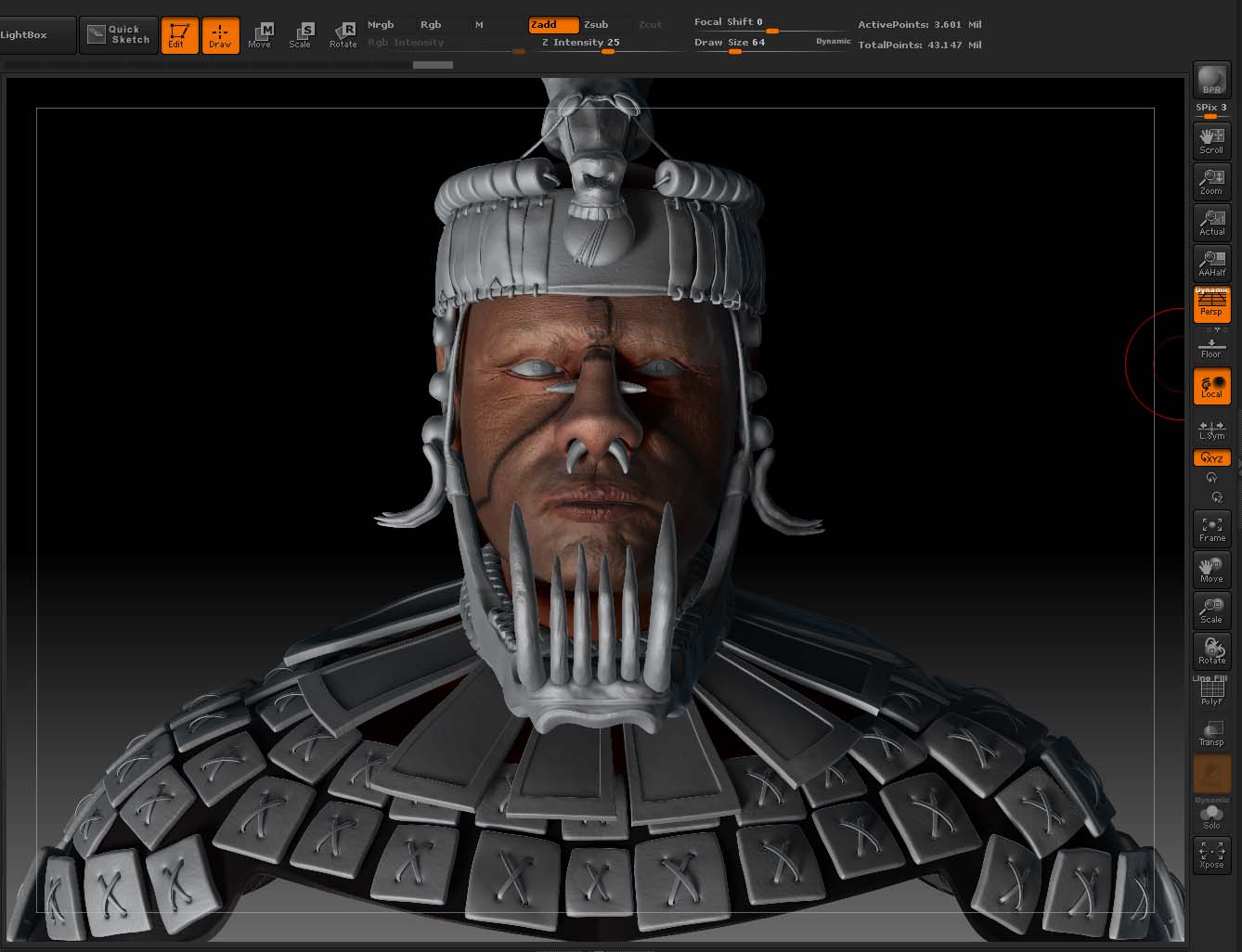The width and height of the screenshot is (1242, 952).
Task: Select Zadd sculpt mode
Action: click(553, 25)
